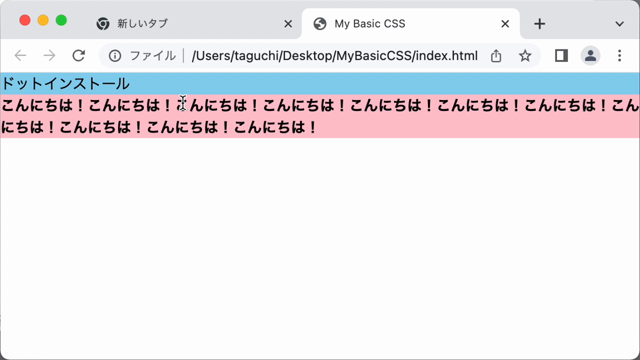Click the yellow minimize window button
The width and height of the screenshot is (640, 360).
point(43,20)
